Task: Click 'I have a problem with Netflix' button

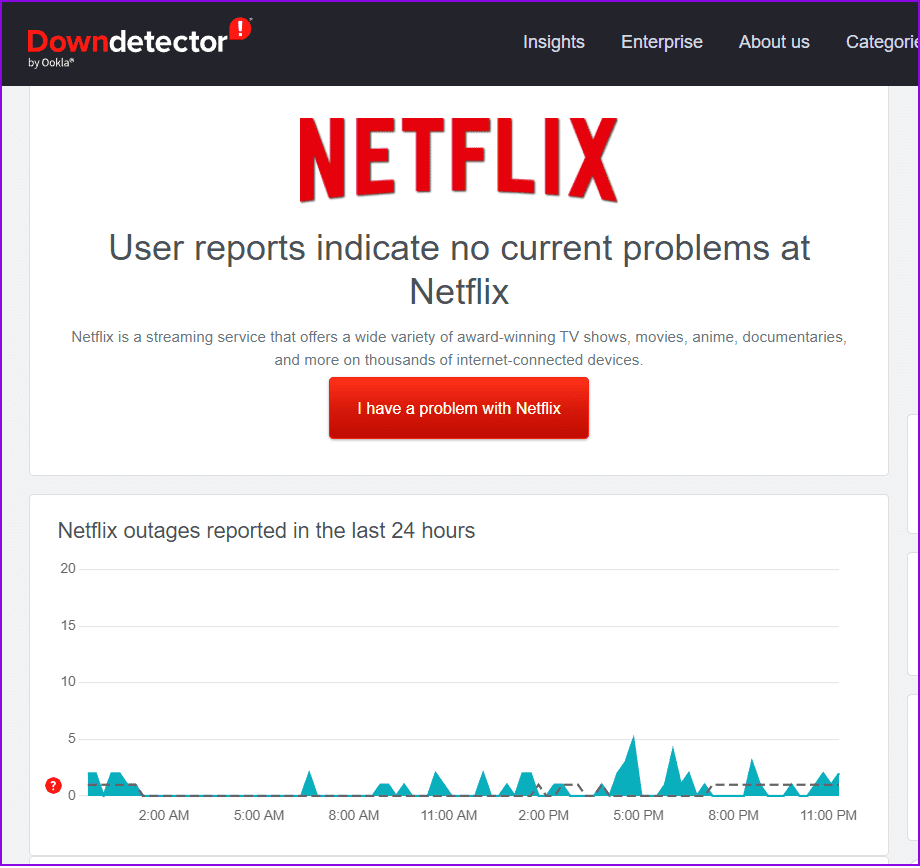Action: (458, 408)
